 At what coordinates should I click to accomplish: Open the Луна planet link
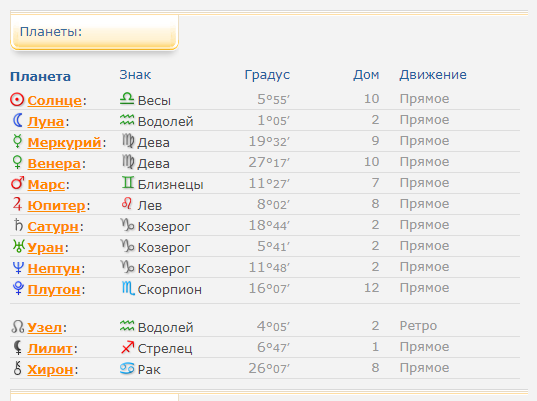[x=46, y=122]
